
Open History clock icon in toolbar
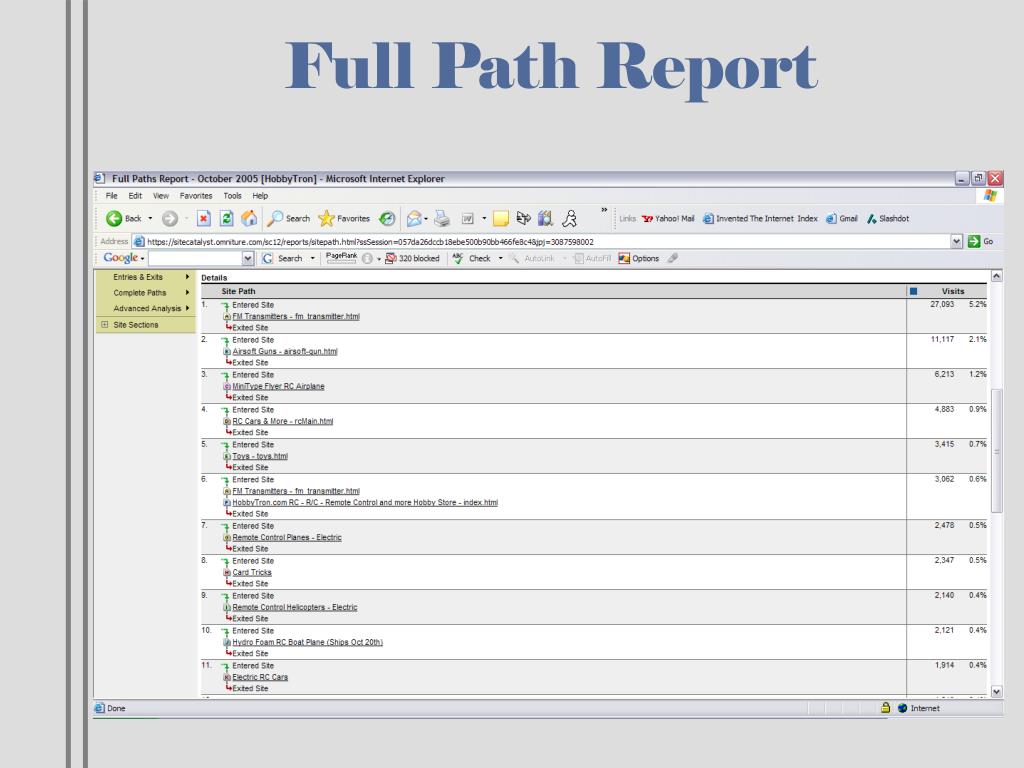387,218
